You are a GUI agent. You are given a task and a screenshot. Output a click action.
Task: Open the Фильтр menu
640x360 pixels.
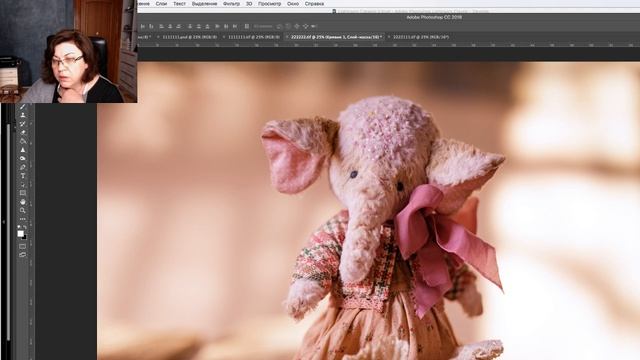coord(231,4)
